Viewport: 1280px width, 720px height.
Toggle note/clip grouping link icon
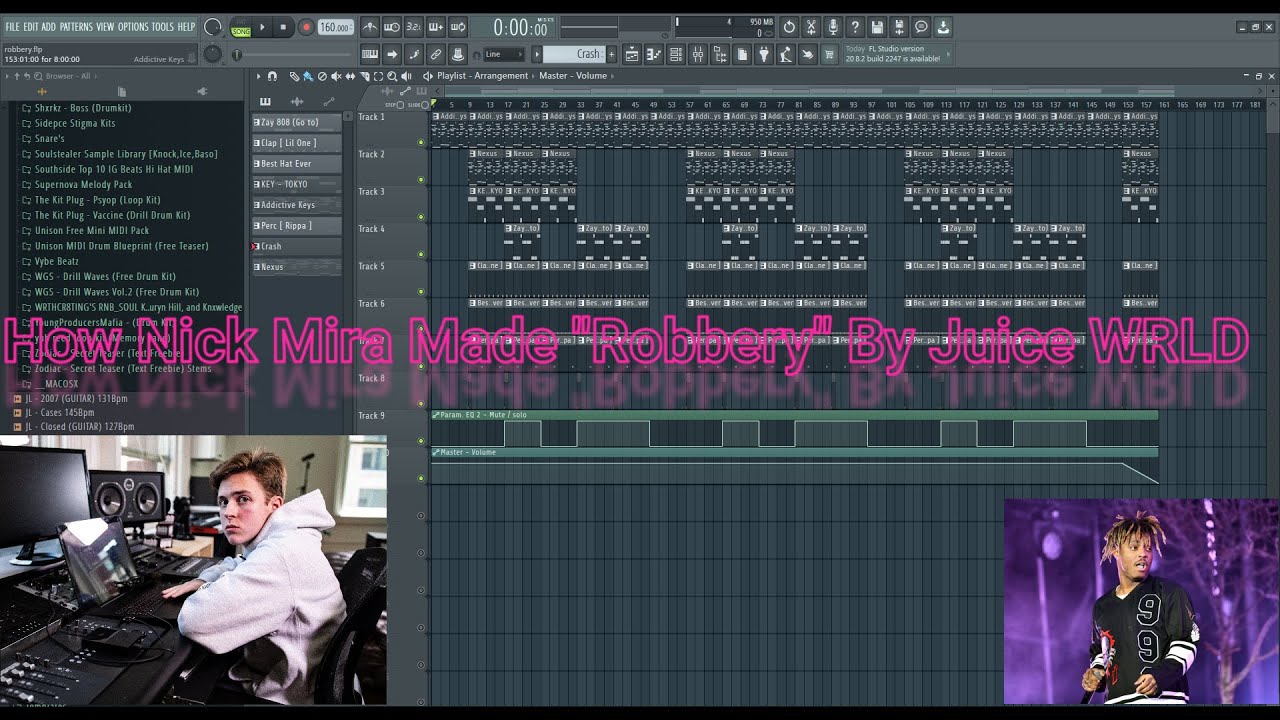click(436, 54)
